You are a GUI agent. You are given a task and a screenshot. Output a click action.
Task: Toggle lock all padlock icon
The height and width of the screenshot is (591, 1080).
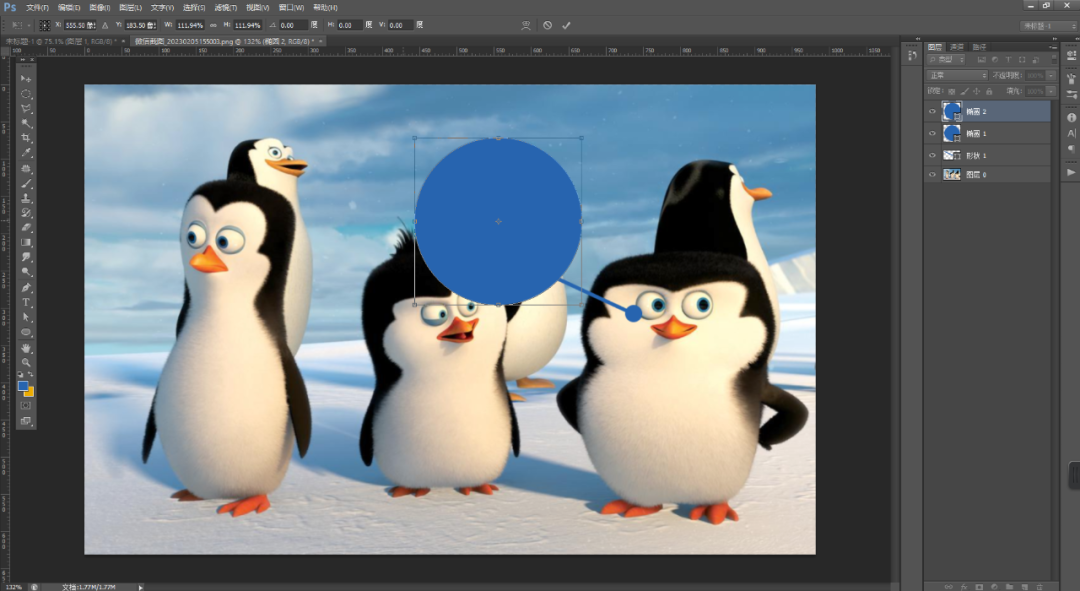(x=989, y=91)
